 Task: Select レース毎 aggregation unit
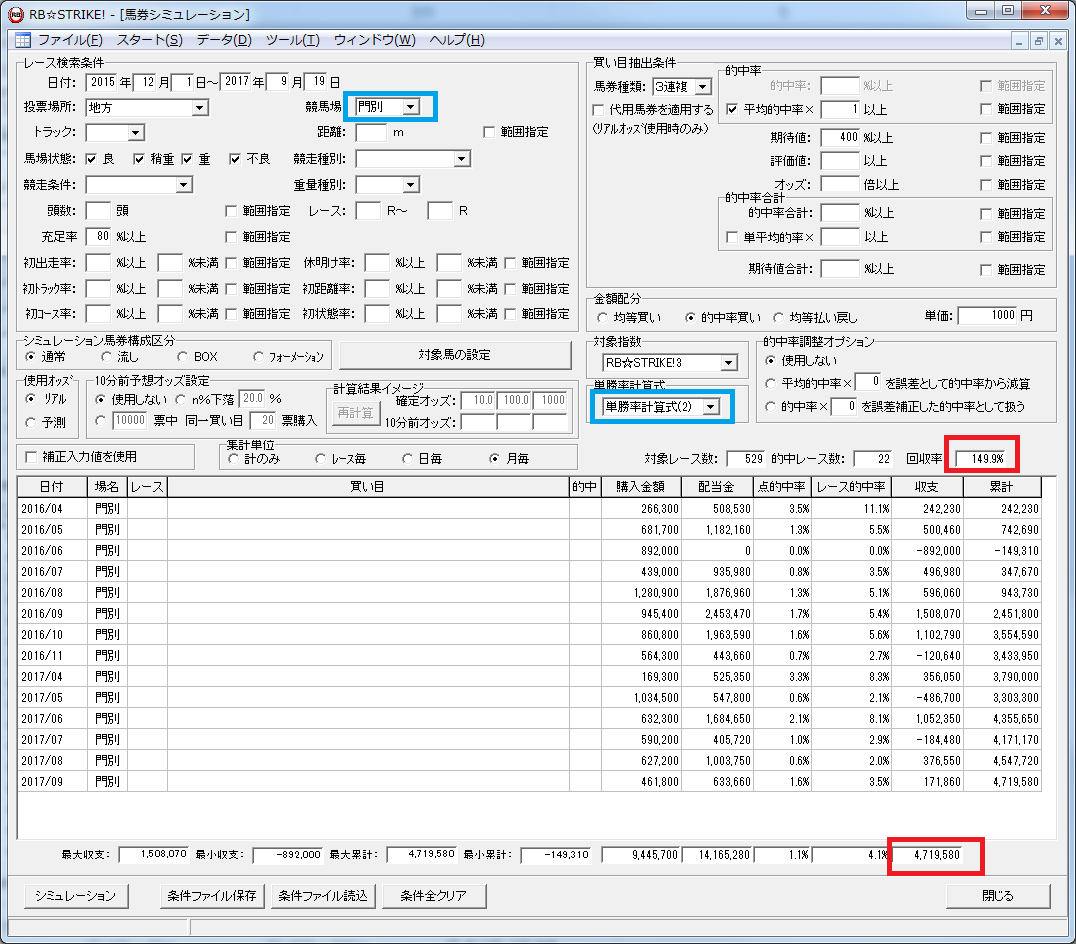[320, 458]
